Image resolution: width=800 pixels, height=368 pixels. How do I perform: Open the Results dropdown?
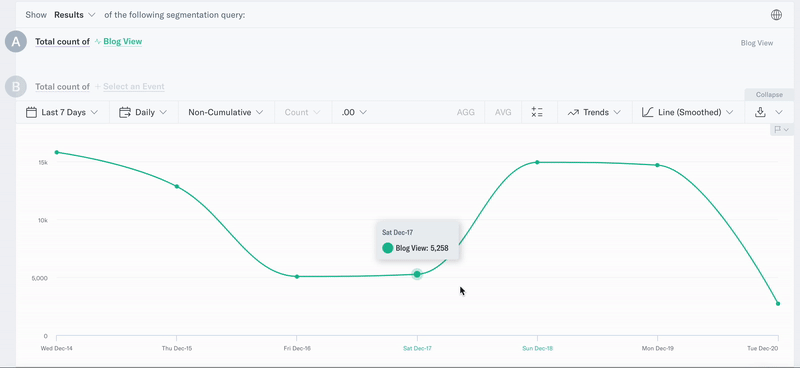(74, 15)
